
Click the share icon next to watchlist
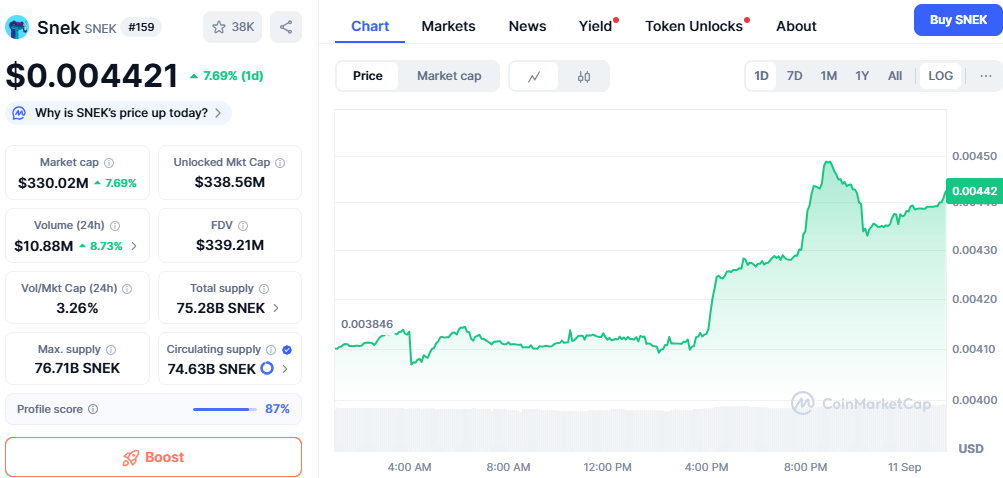286,27
